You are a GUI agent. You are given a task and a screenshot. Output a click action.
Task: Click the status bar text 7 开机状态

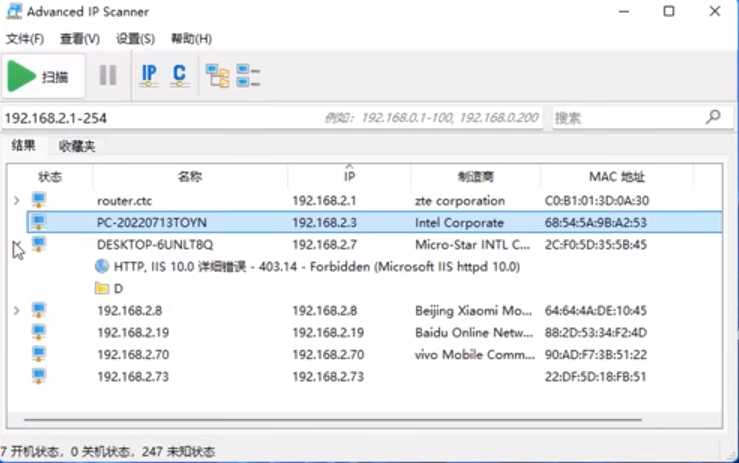click(x=31, y=452)
